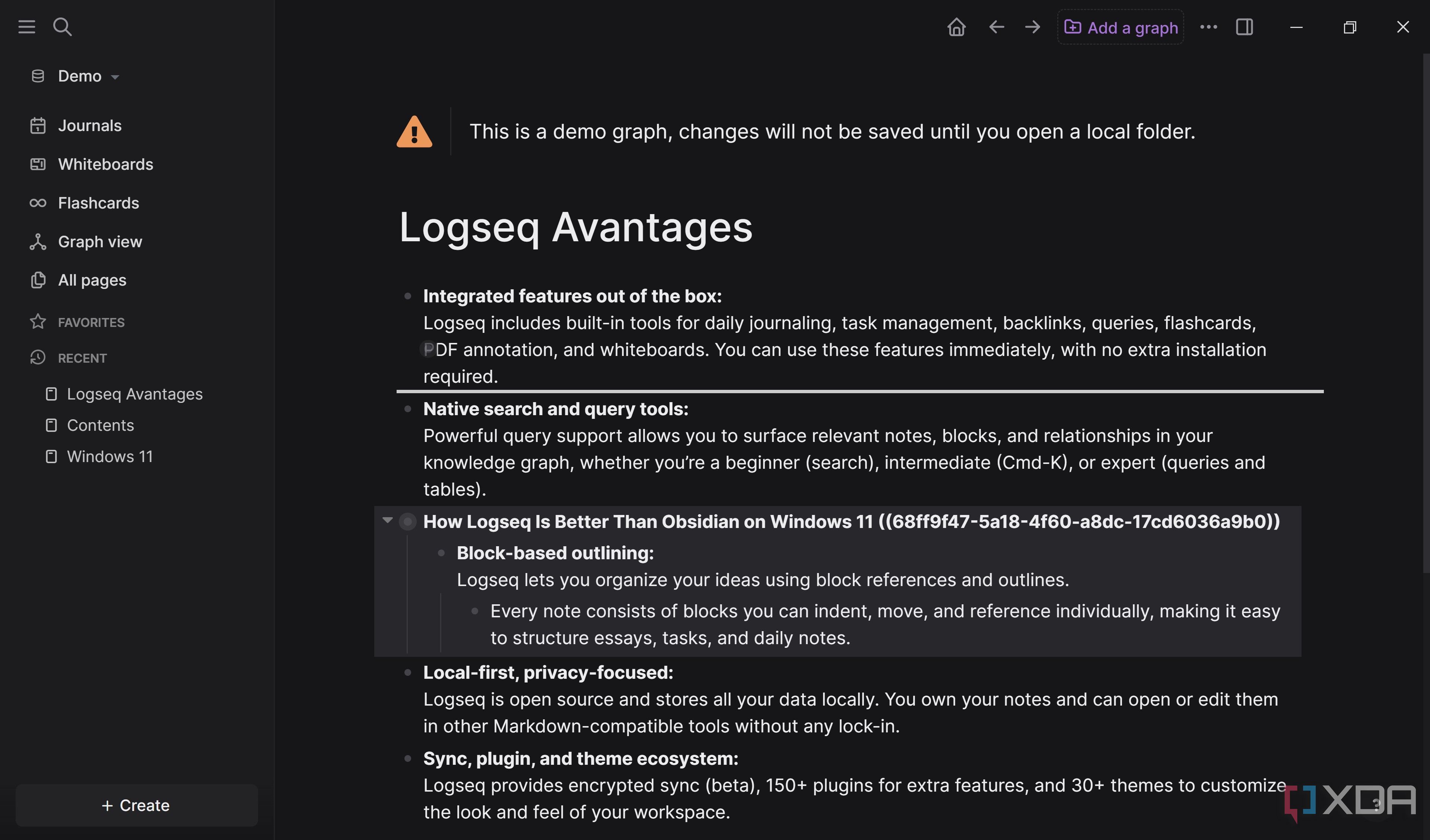This screenshot has height=840, width=1430.
Task: Click the Add a graph button
Action: tap(1121, 27)
